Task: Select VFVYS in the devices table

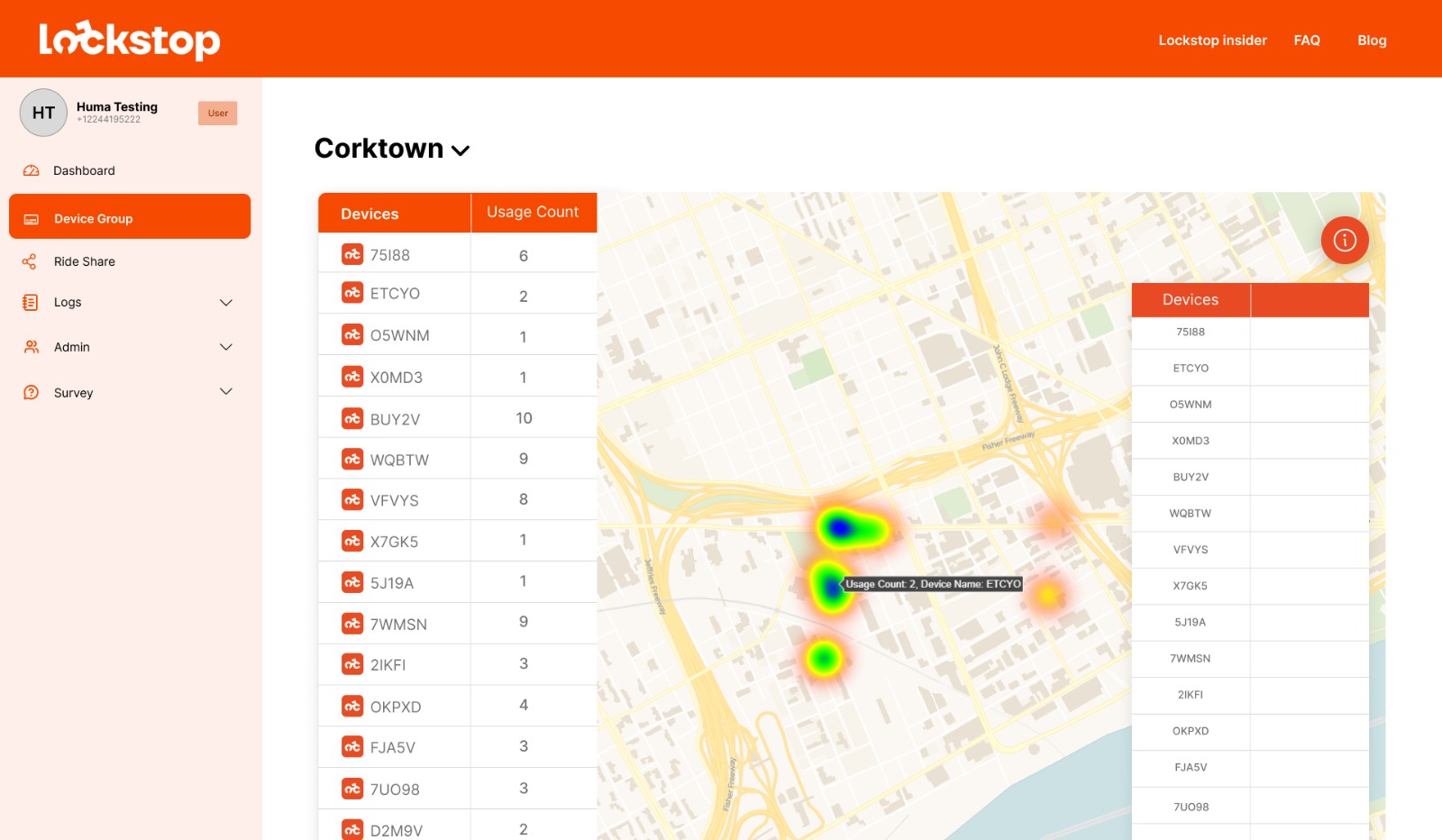Action: pos(394,500)
